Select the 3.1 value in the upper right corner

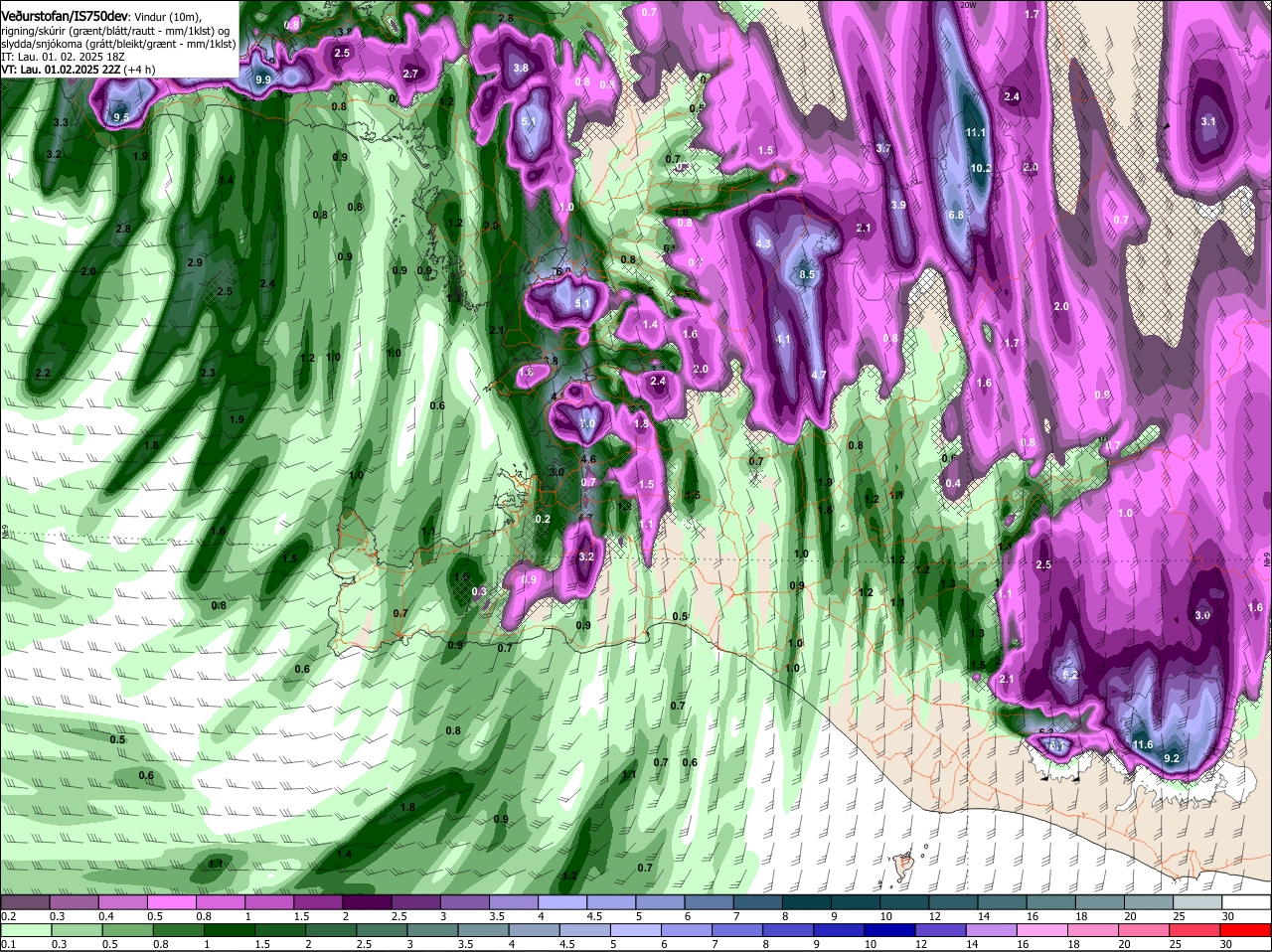coord(1208,121)
